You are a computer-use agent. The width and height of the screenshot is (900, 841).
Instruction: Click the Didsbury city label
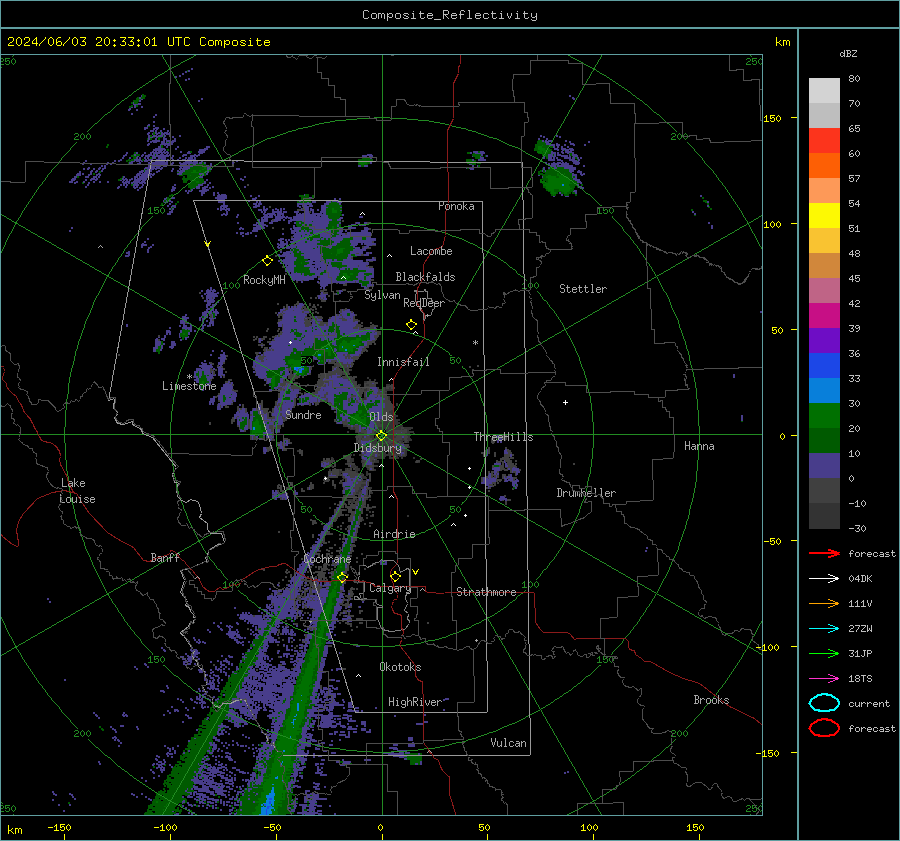pos(378,448)
